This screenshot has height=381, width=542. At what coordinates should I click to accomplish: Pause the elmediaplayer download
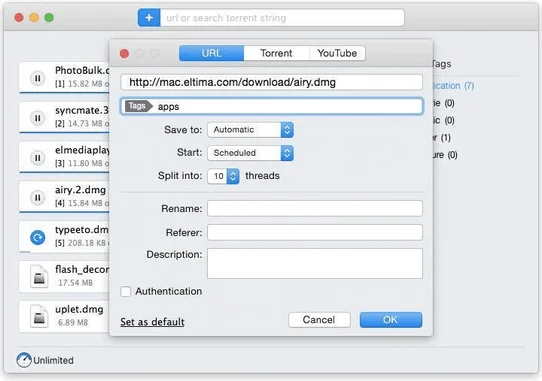[x=38, y=158]
